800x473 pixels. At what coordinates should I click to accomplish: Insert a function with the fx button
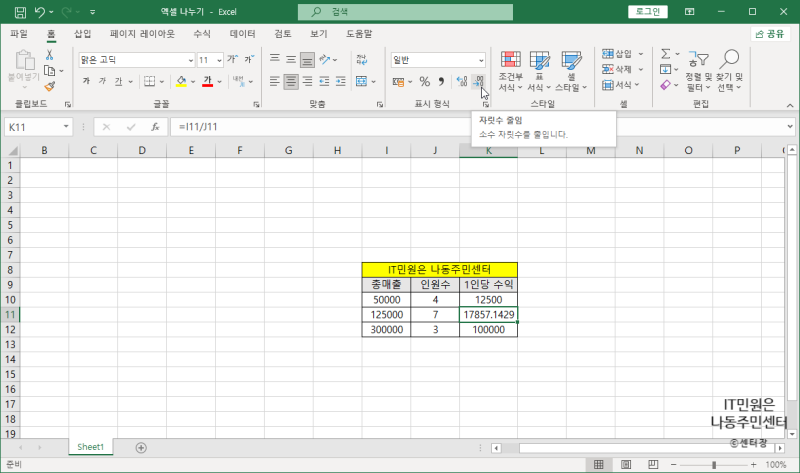pyautogui.click(x=155, y=127)
